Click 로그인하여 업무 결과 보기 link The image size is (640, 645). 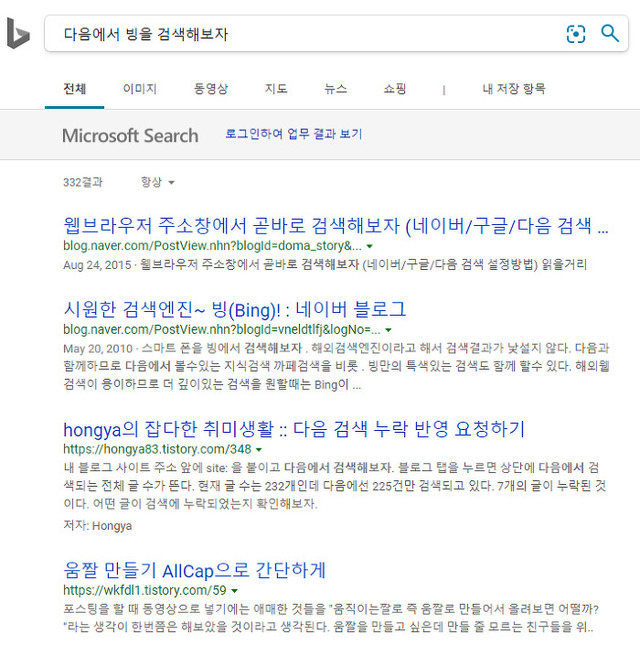point(293,134)
